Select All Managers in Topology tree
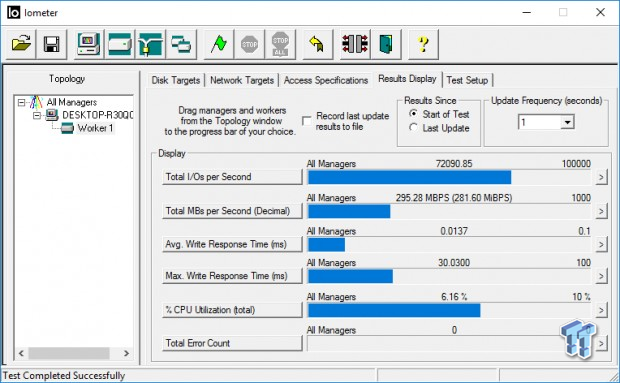620x383 pixels. coord(72,102)
